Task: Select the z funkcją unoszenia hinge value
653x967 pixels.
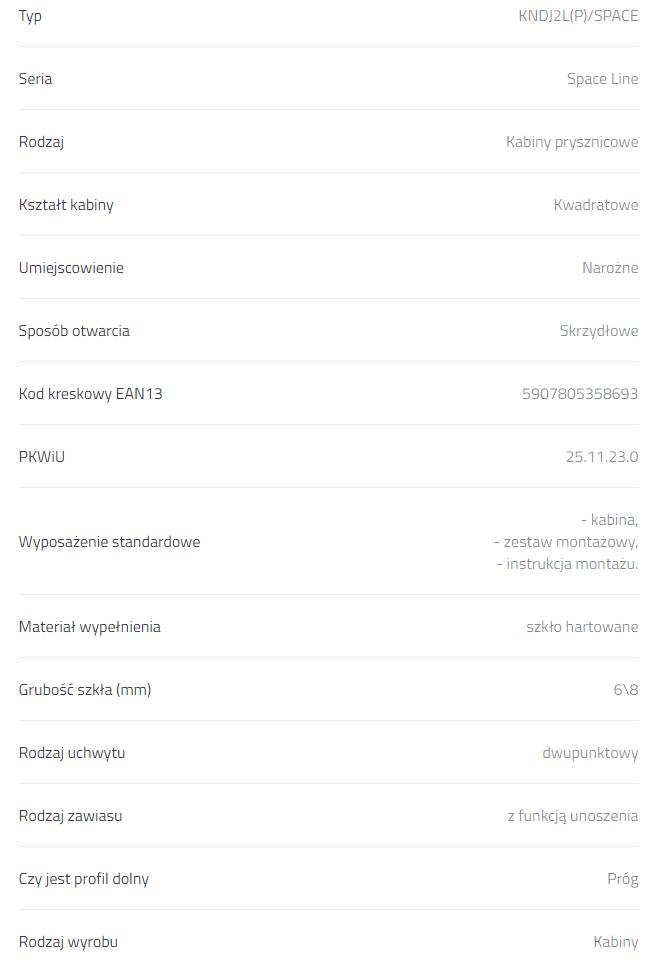Action: [x=573, y=816]
